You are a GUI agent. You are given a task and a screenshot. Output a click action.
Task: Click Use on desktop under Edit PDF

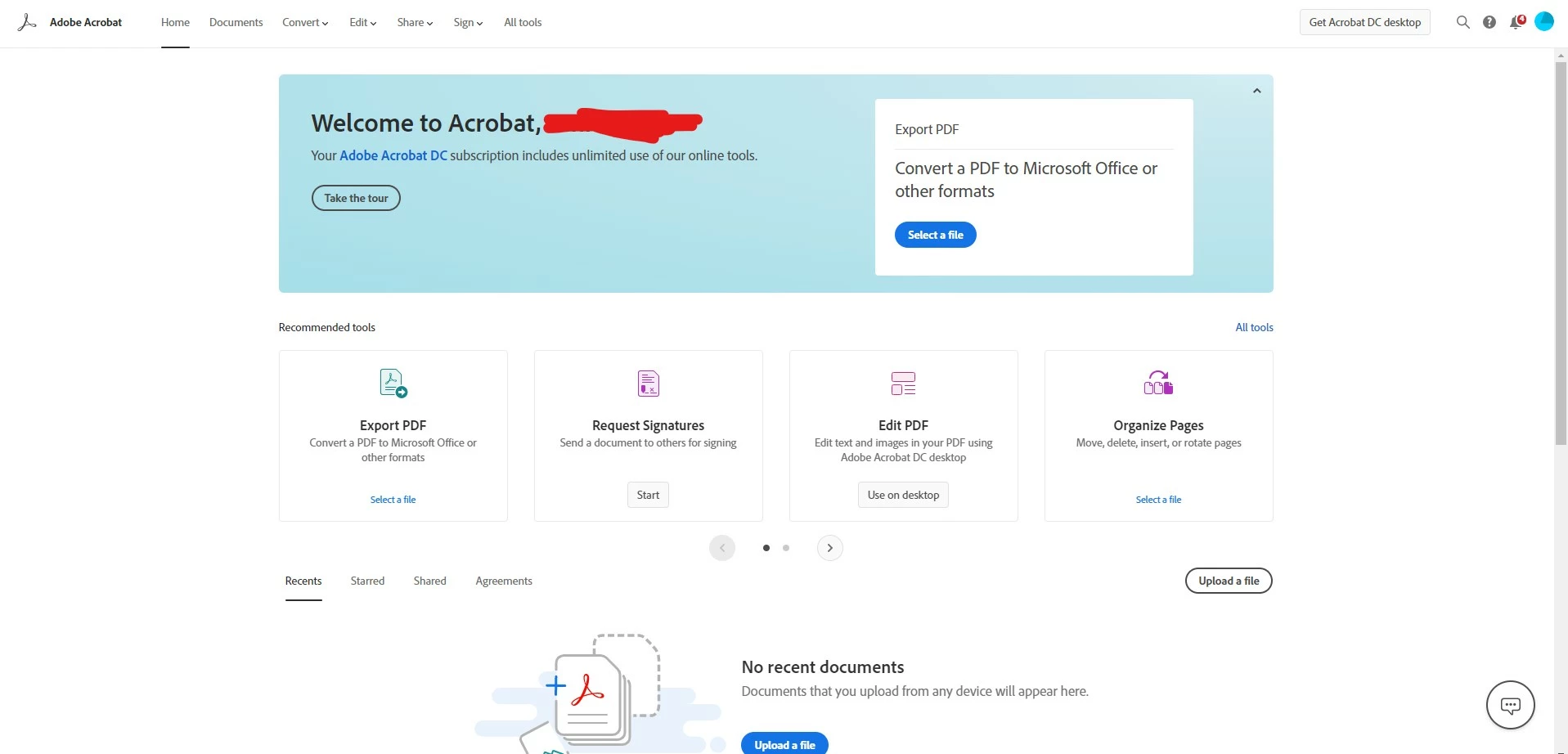coord(903,495)
